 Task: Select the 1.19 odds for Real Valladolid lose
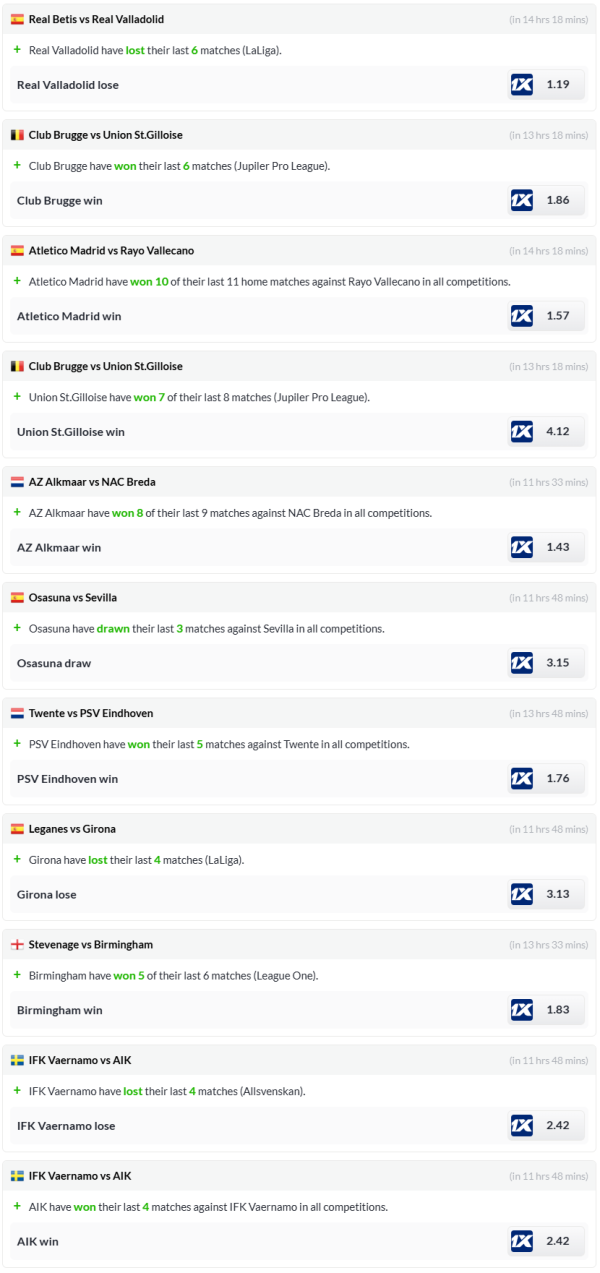[x=558, y=85]
